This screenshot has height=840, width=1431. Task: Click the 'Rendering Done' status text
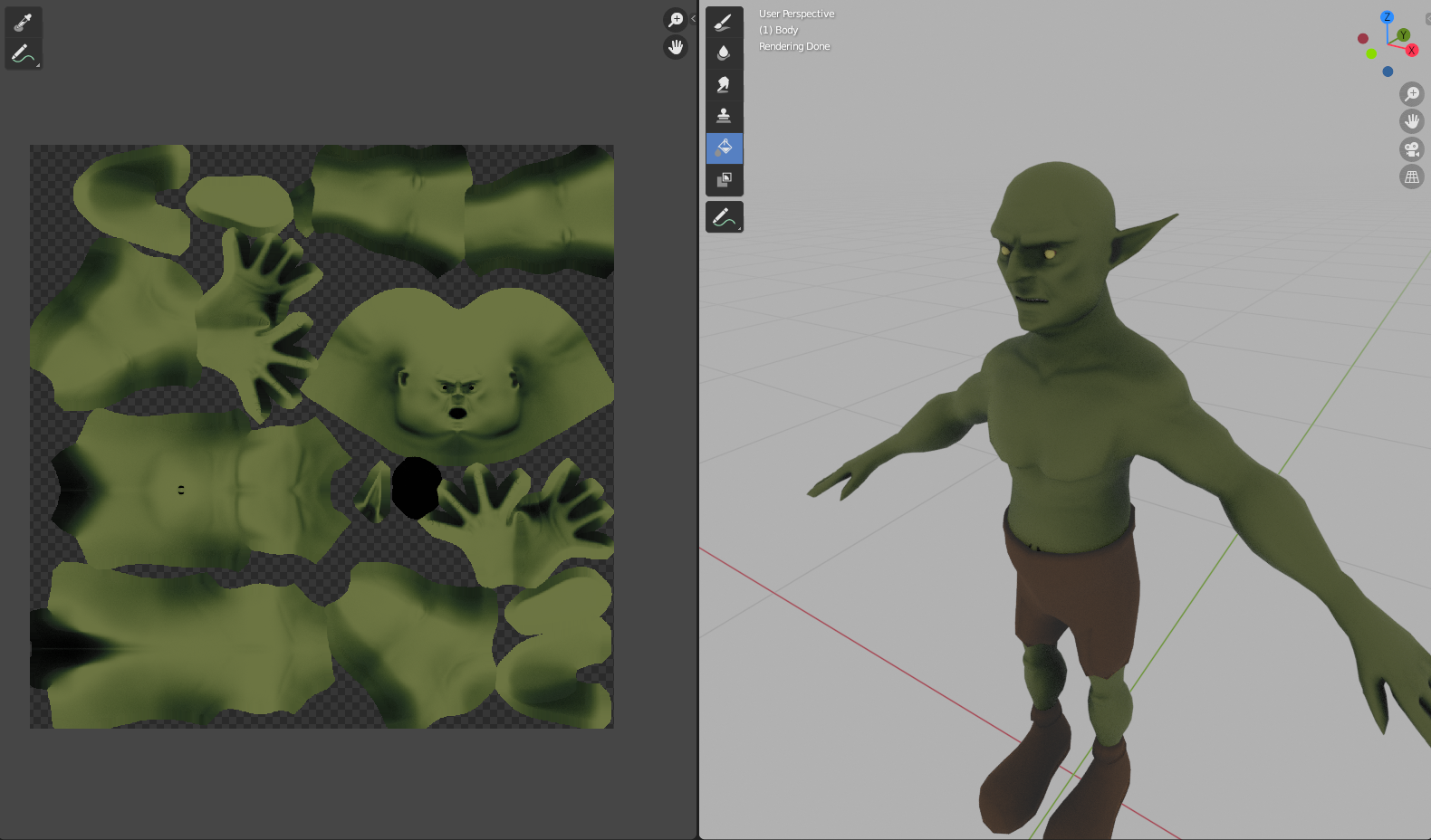(x=793, y=46)
